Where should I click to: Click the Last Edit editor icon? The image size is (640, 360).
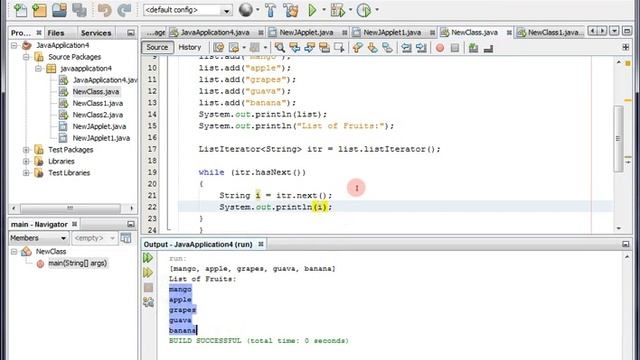219,48
